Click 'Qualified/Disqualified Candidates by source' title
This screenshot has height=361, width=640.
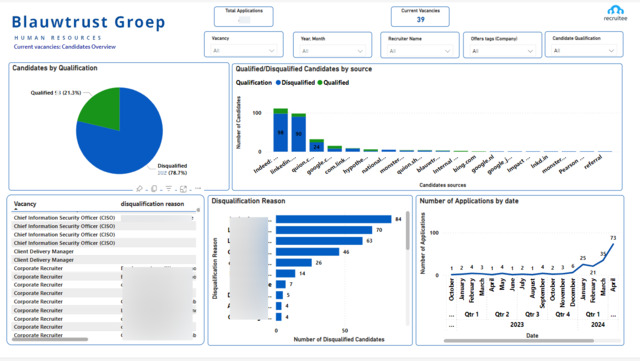tap(304, 69)
